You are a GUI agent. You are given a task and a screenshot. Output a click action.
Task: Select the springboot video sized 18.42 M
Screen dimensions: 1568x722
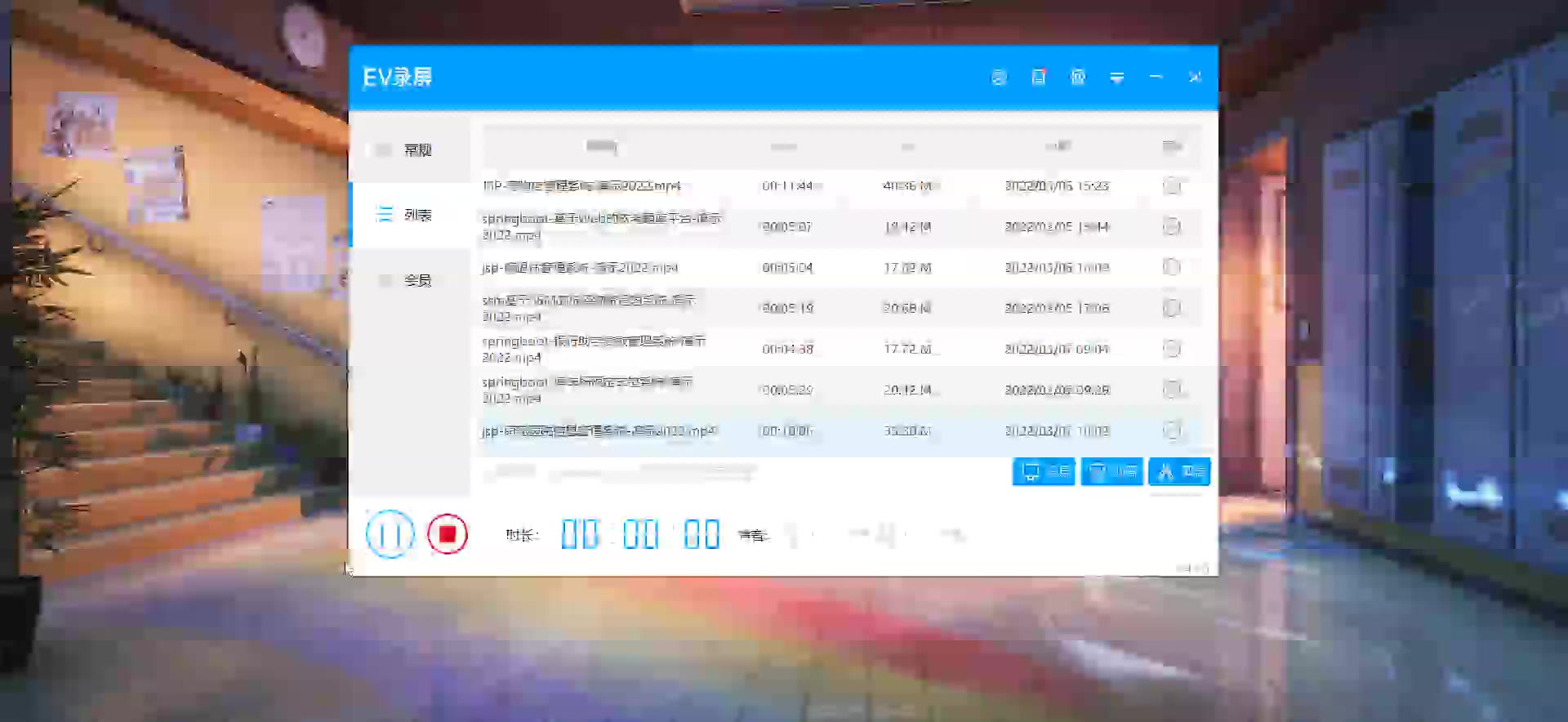pyautogui.click(x=601, y=226)
